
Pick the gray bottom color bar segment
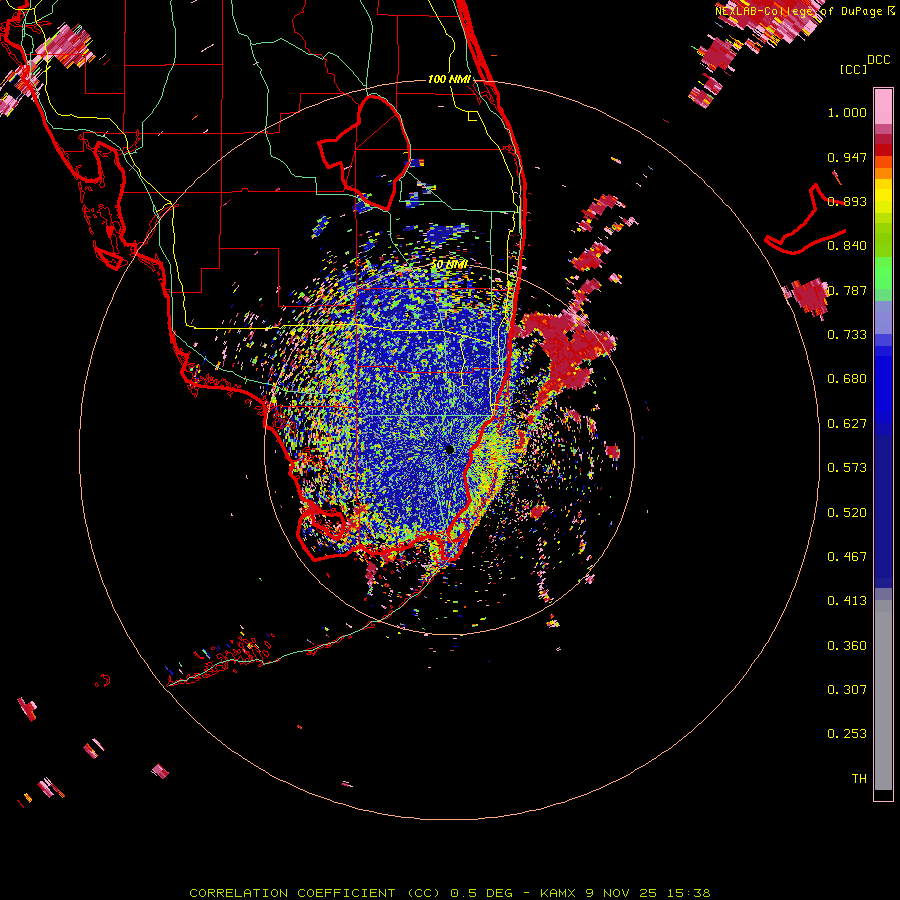(x=883, y=695)
